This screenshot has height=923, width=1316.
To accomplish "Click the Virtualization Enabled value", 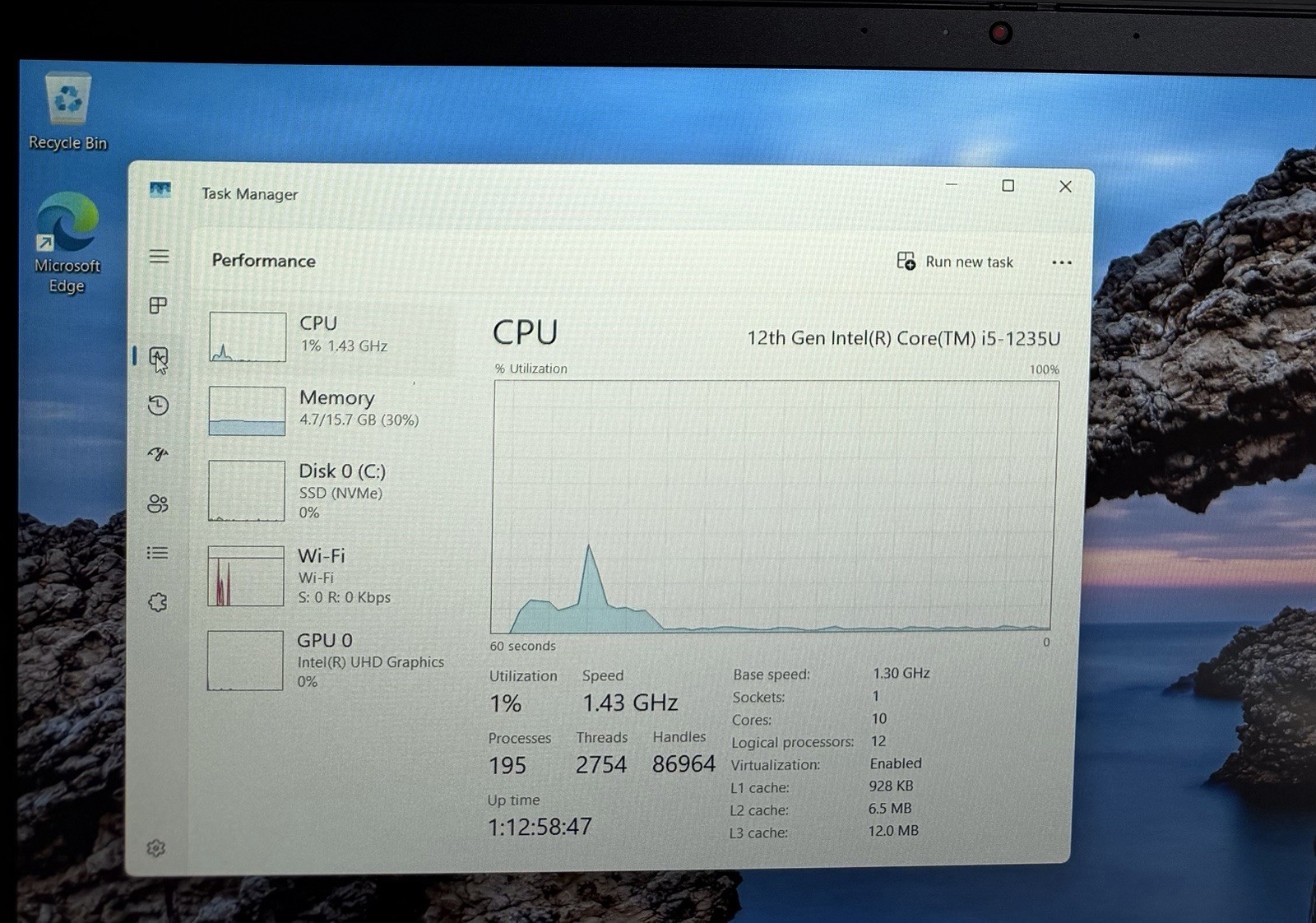I will click(896, 763).
